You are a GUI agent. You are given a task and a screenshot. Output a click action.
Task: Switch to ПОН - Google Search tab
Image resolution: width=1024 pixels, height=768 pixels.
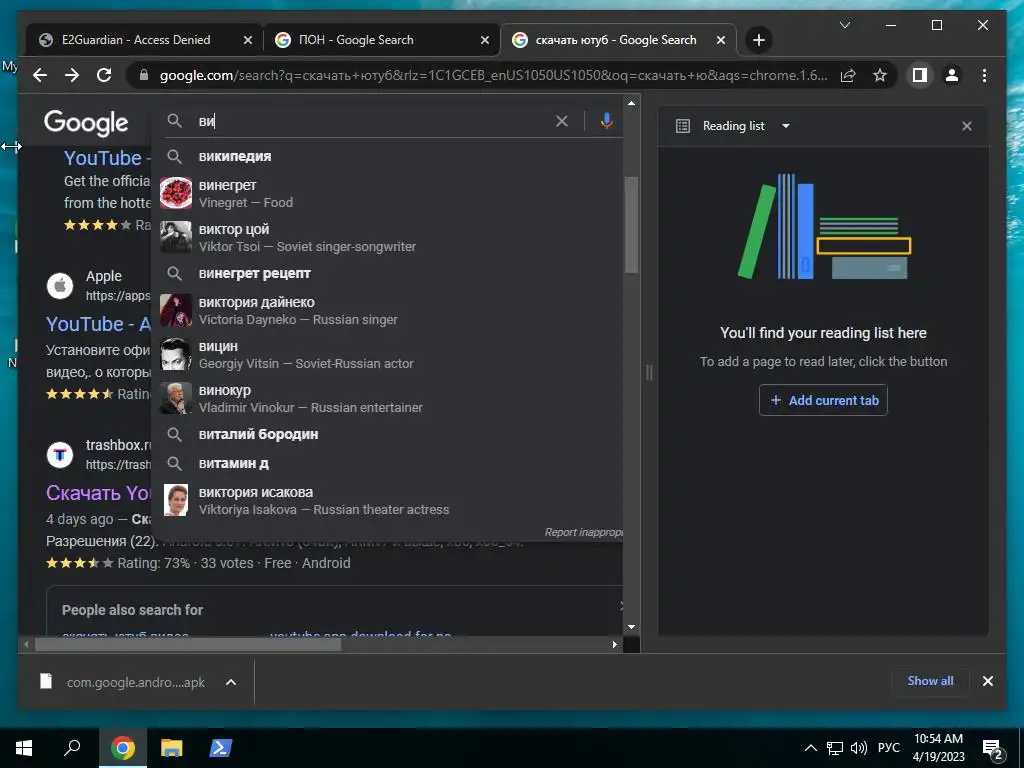click(x=356, y=40)
